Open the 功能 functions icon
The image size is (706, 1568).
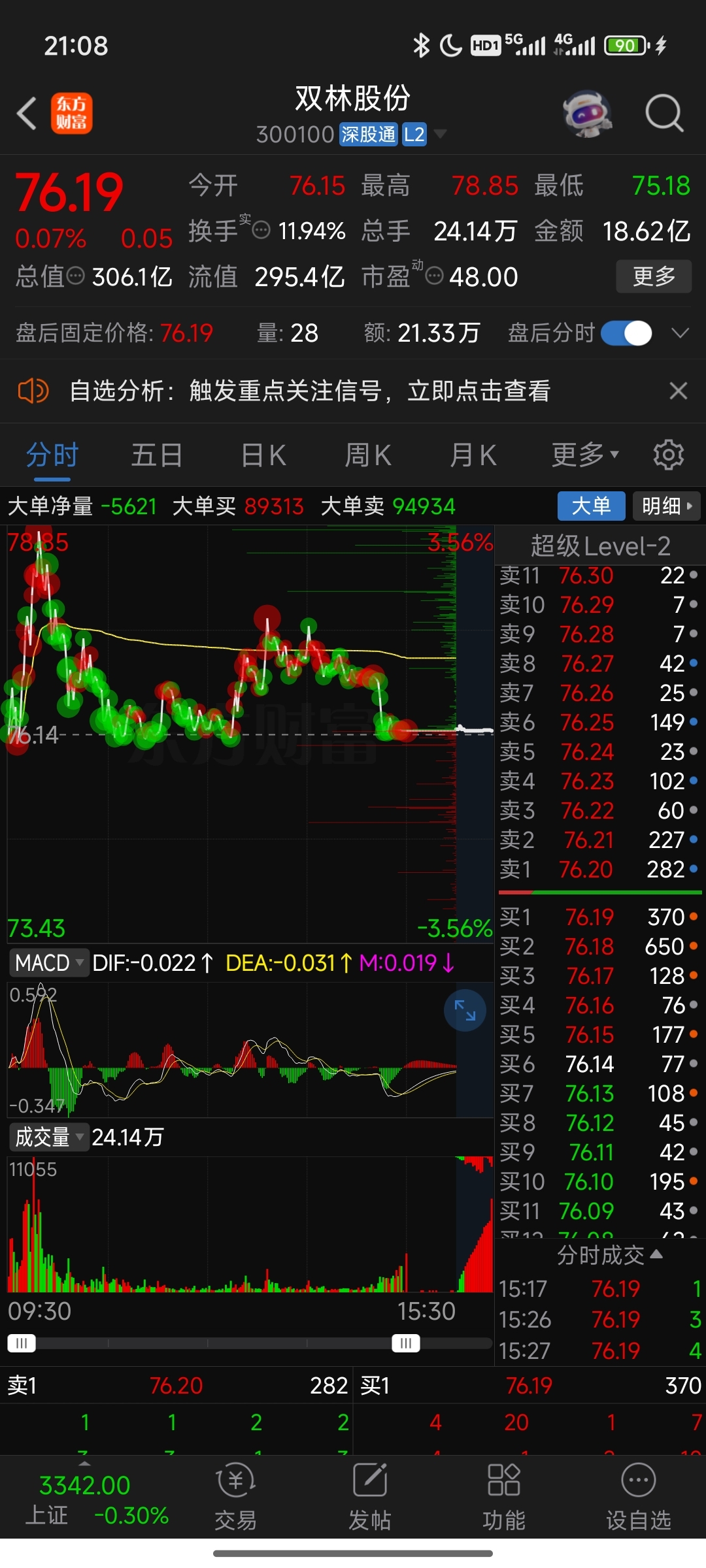point(504,1497)
